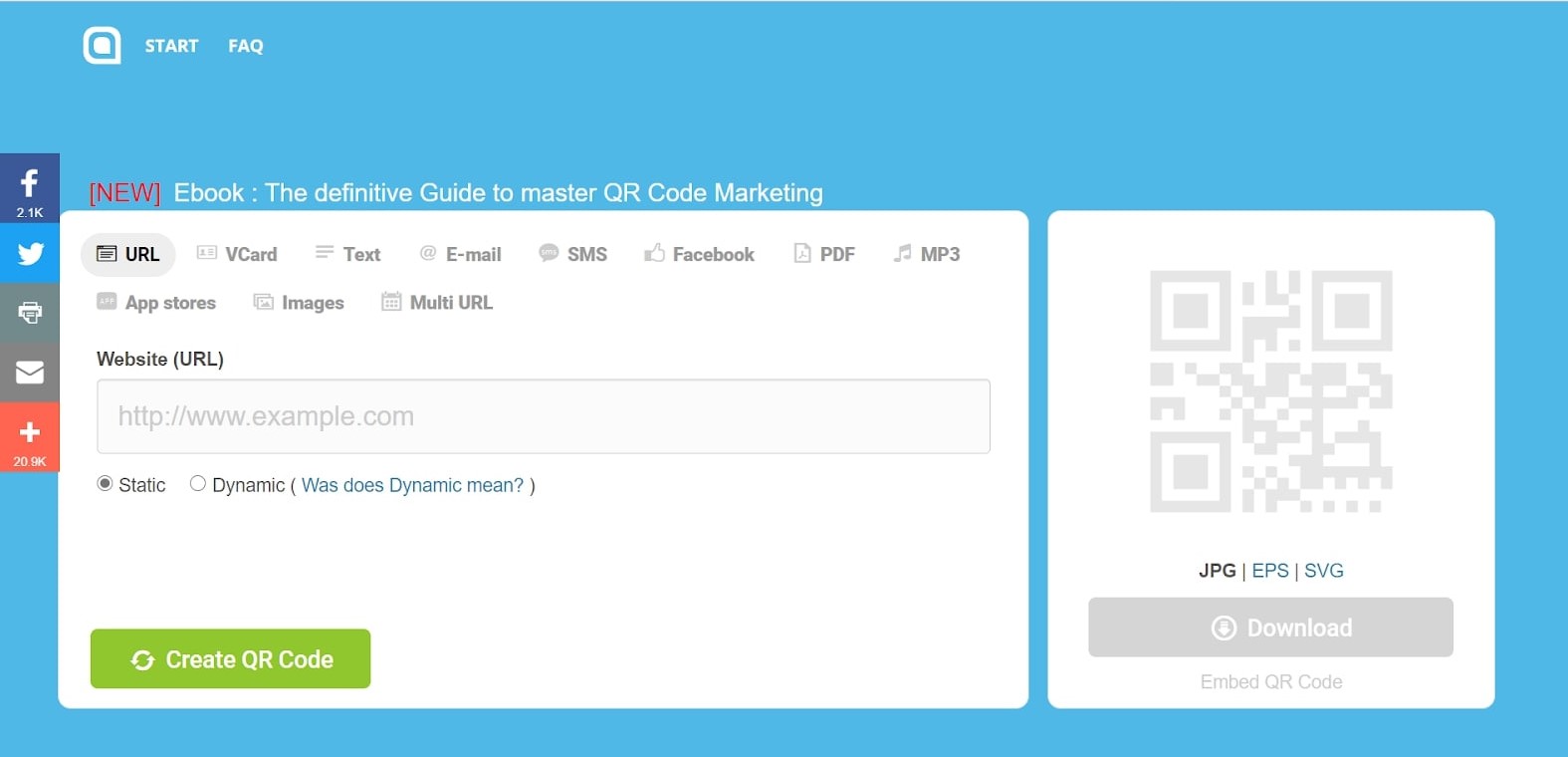Select the Static radio button
The width and height of the screenshot is (1568, 757).
pos(105,484)
